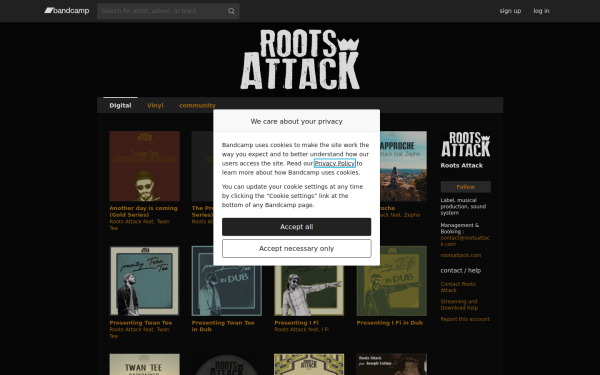Viewport: 600px width, 375px height.
Task: Click the 'We care about your privacy' heading
Action: [x=297, y=121]
